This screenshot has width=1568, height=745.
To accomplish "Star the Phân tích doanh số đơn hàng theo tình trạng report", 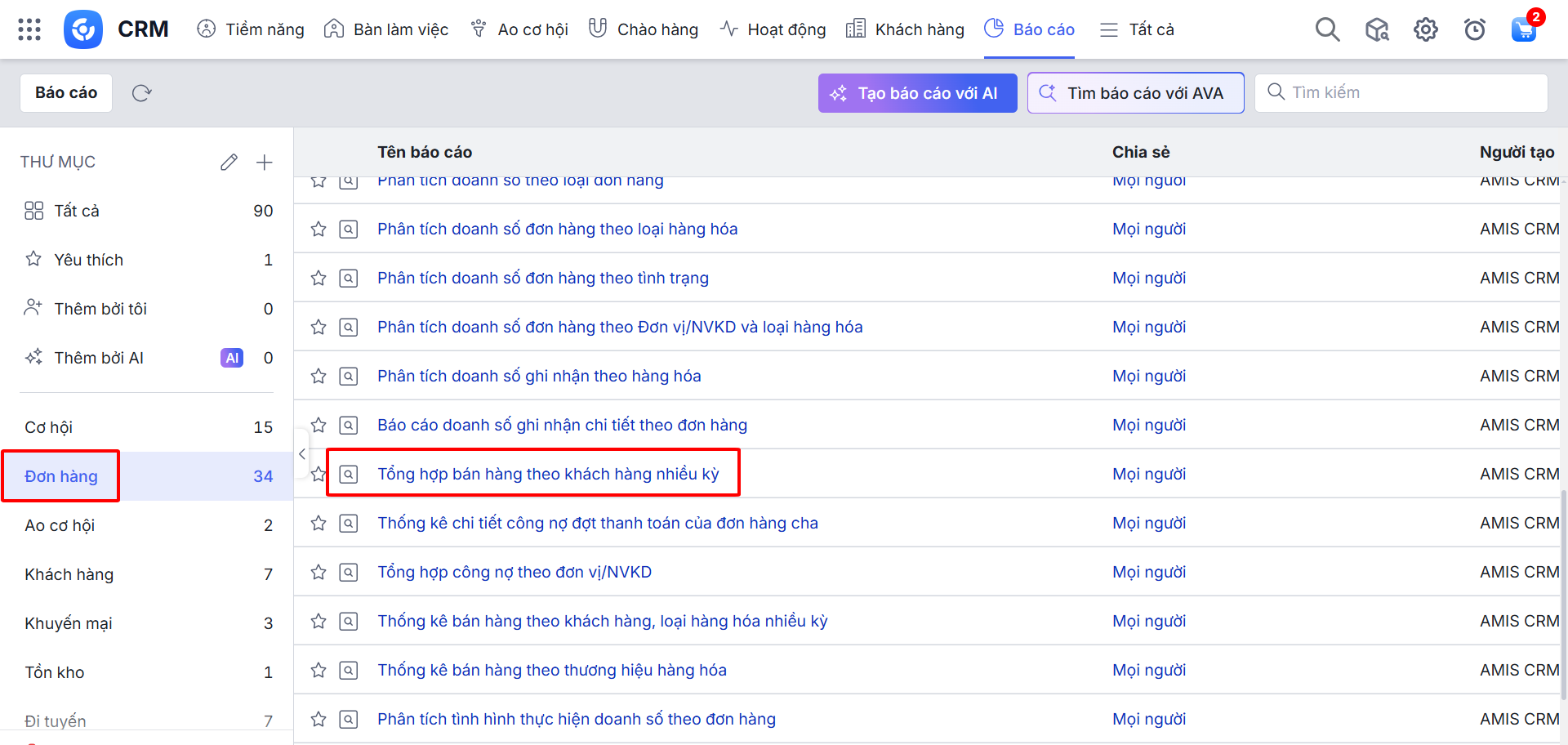I will [318, 279].
